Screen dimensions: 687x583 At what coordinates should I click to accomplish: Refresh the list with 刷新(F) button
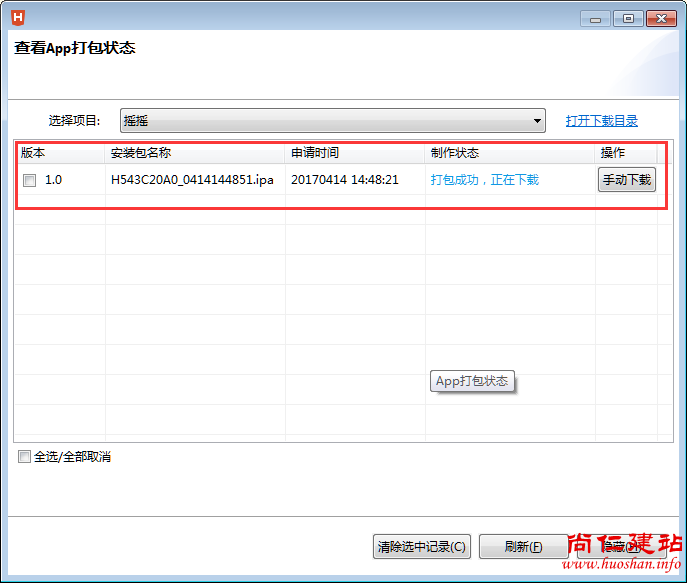[523, 546]
